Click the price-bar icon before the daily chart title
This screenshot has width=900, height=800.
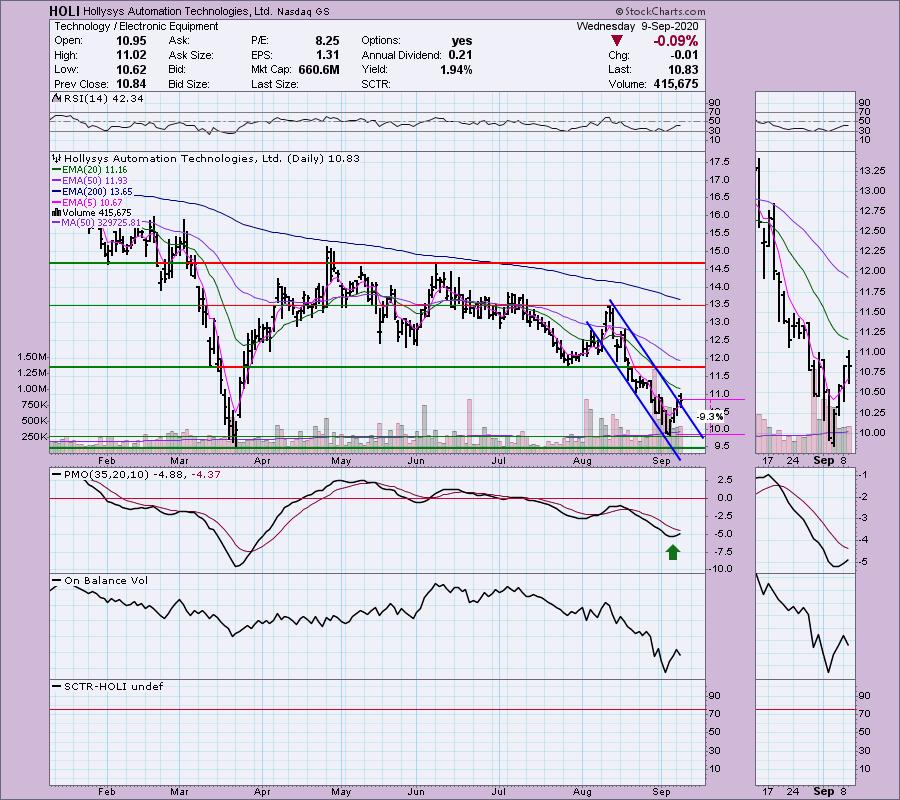[56, 158]
